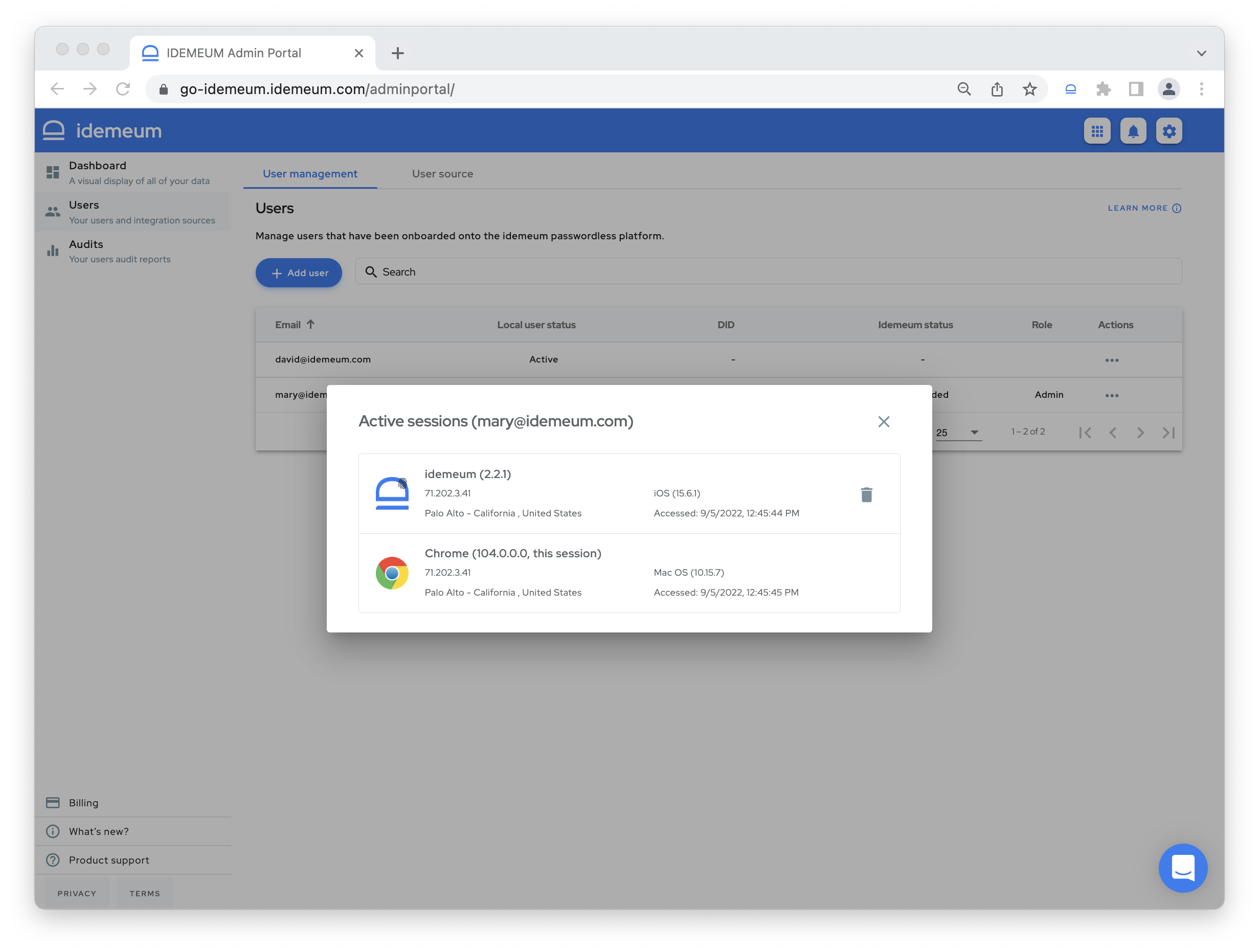The width and height of the screenshot is (1259, 952).
Task: Click the idemeum logo in header
Action: pyautogui.click(x=102, y=130)
